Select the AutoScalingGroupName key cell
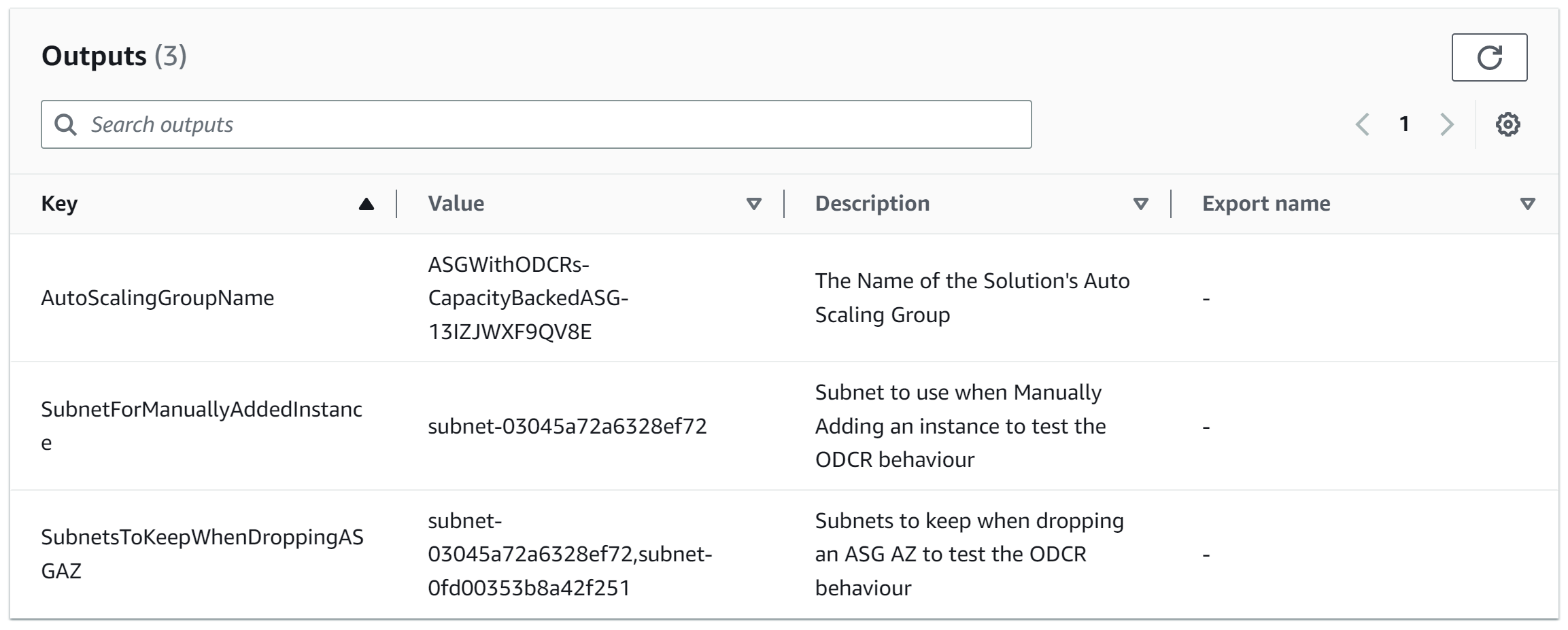The image size is (1568, 630). 157,298
